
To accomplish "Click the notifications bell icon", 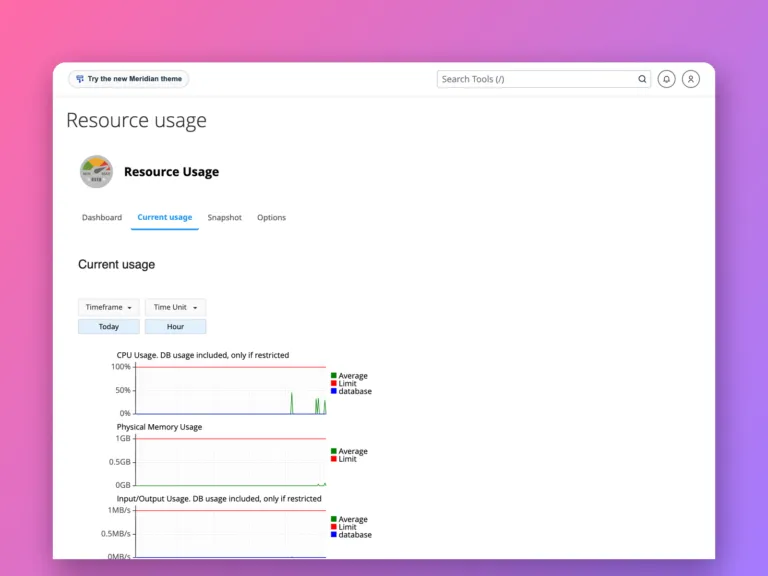I will (x=666, y=79).
